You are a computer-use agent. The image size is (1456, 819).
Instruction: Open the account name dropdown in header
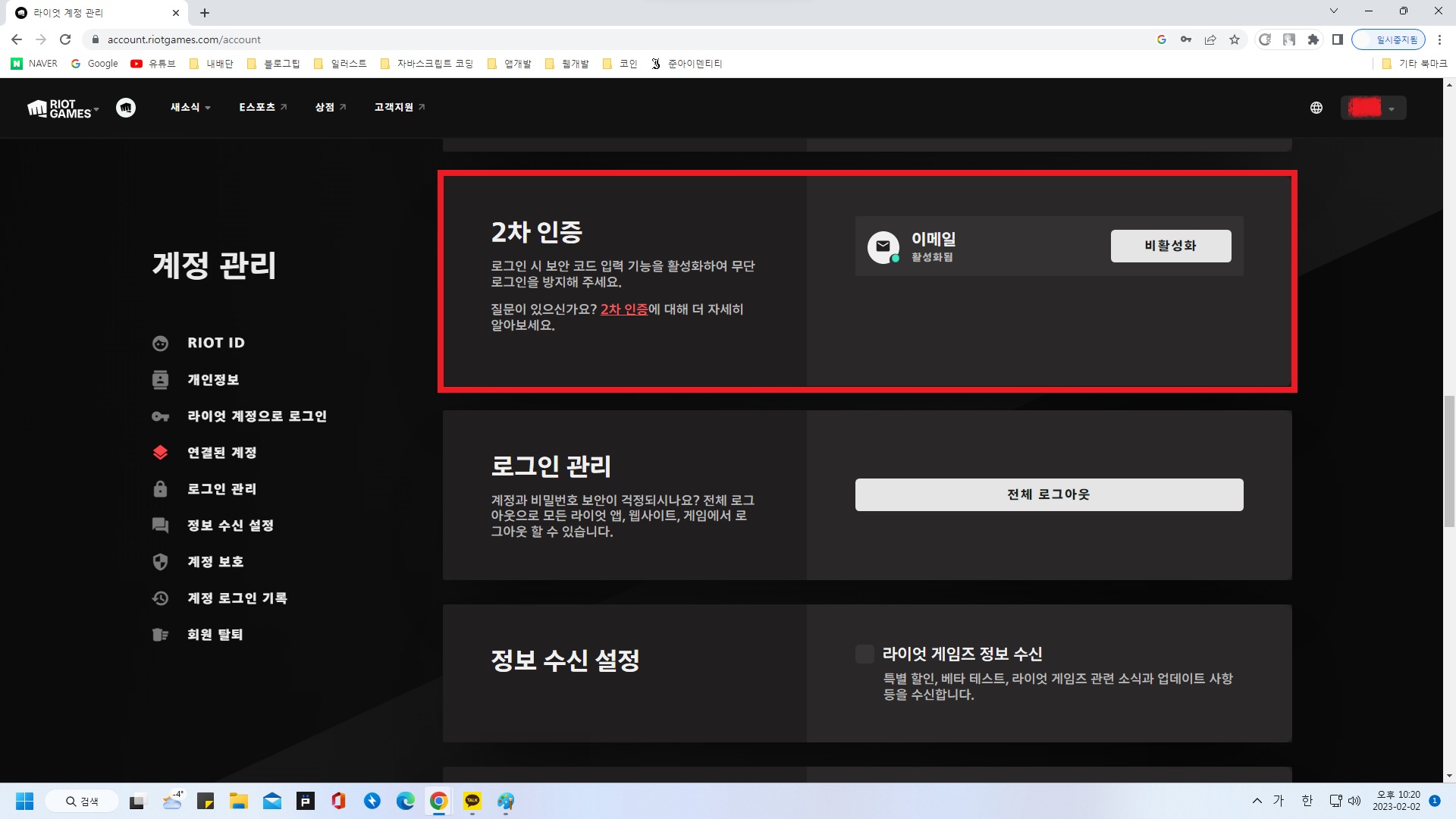[1373, 108]
